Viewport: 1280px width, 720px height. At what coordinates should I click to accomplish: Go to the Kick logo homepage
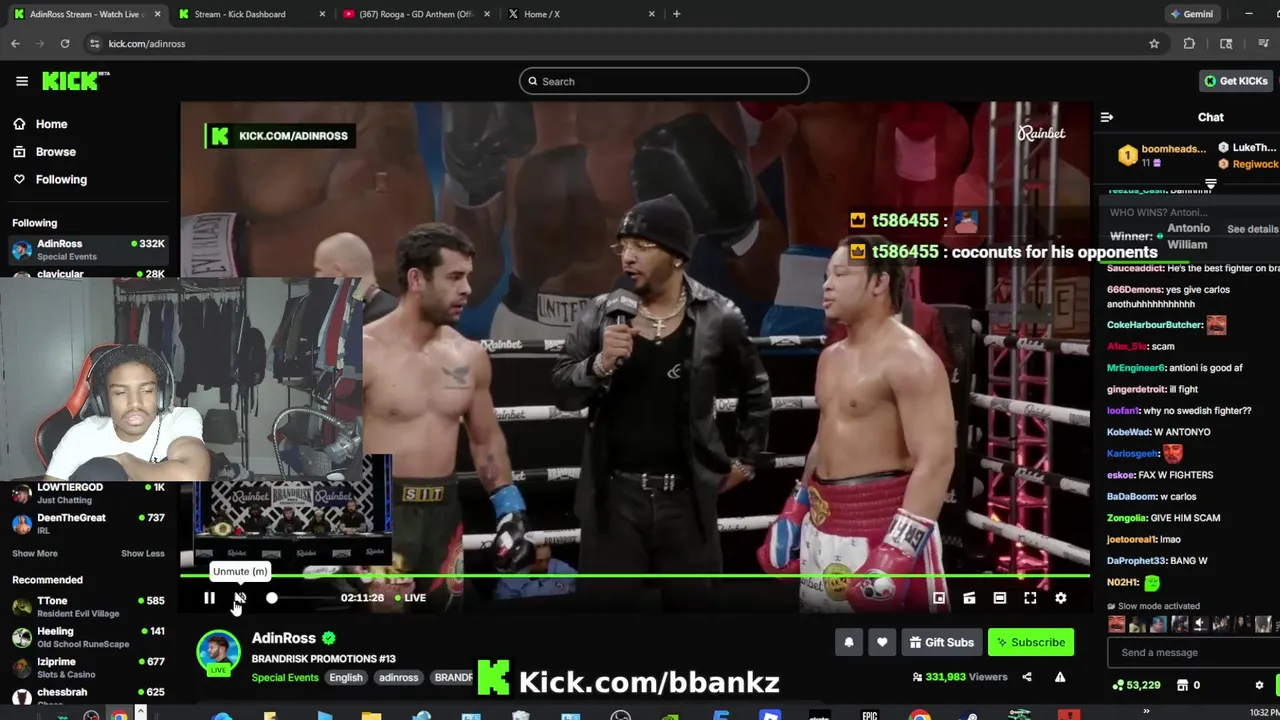coord(74,81)
